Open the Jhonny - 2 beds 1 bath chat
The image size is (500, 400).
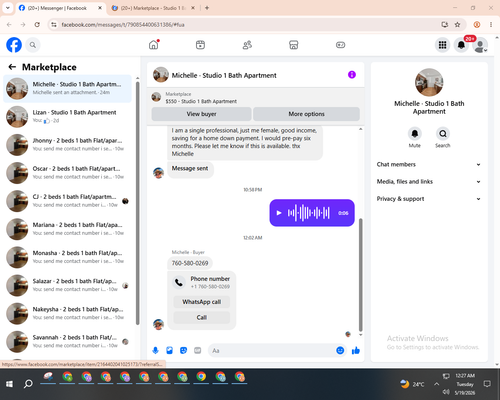coord(67,145)
